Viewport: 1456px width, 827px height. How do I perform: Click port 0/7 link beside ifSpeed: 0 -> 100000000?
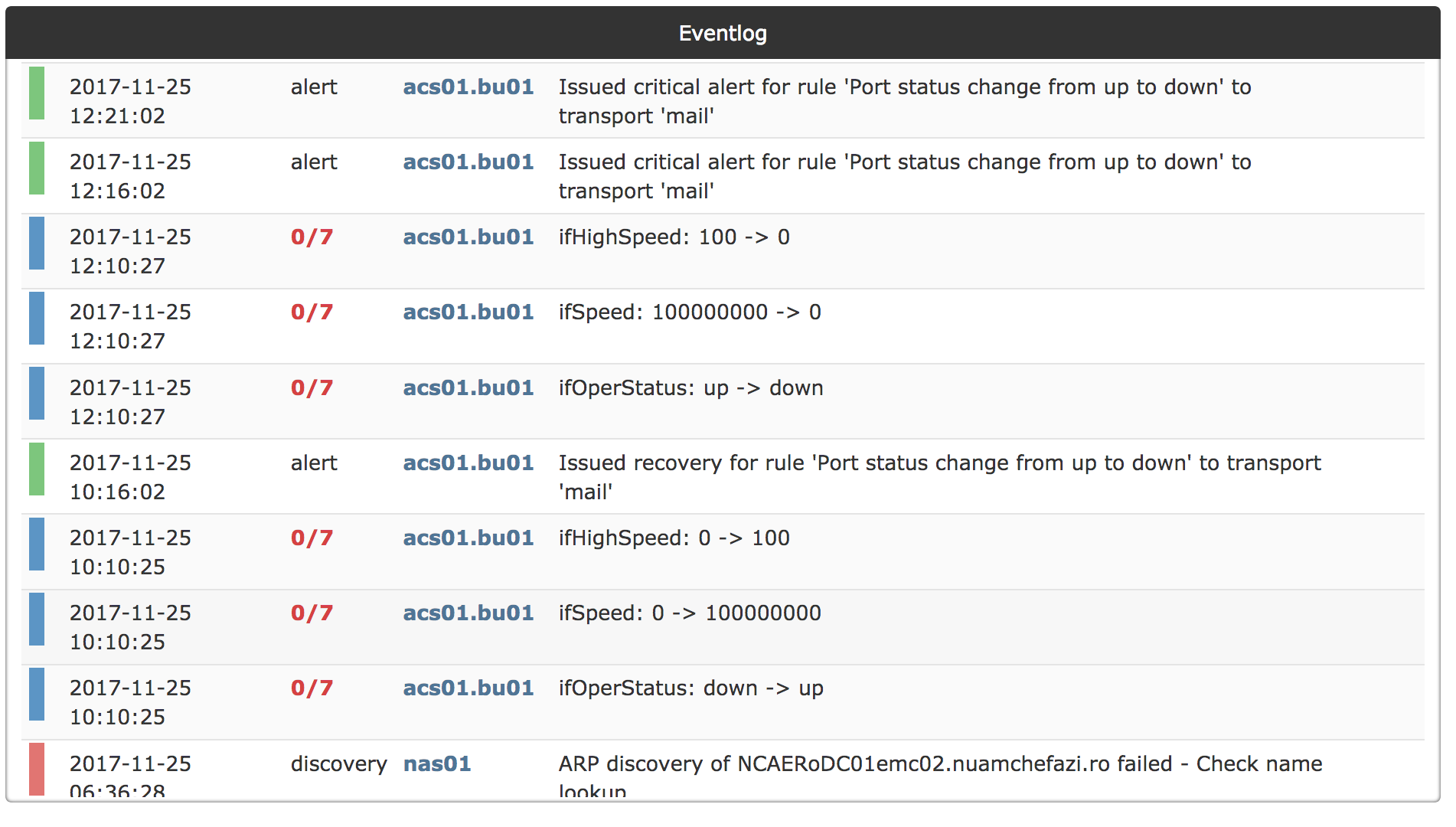point(312,613)
